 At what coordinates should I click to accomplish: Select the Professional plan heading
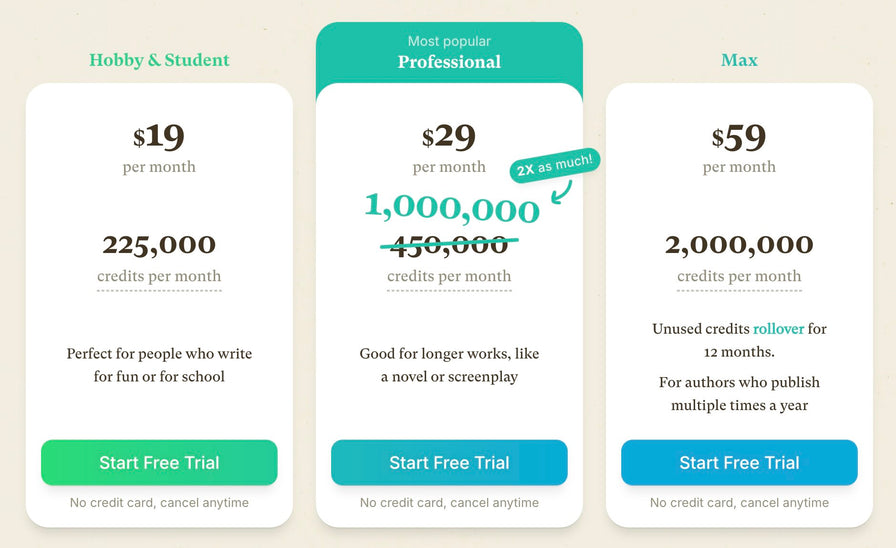(x=449, y=62)
